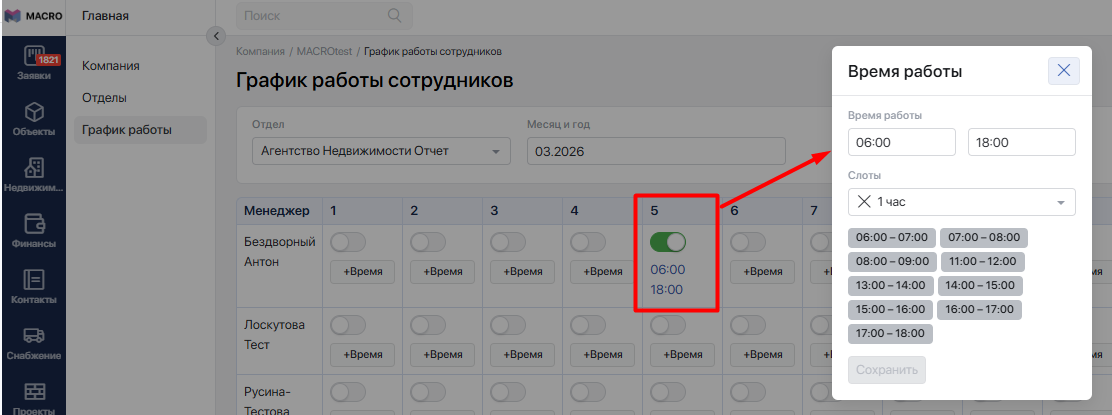The height and width of the screenshot is (415, 1112).
Task: Go to the Недвижимость building icon
Action: point(34,169)
